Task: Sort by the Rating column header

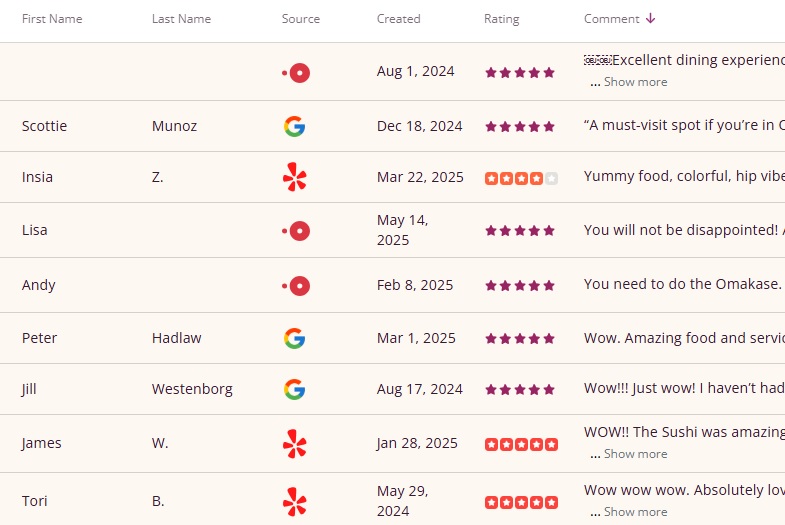Action: tap(501, 19)
